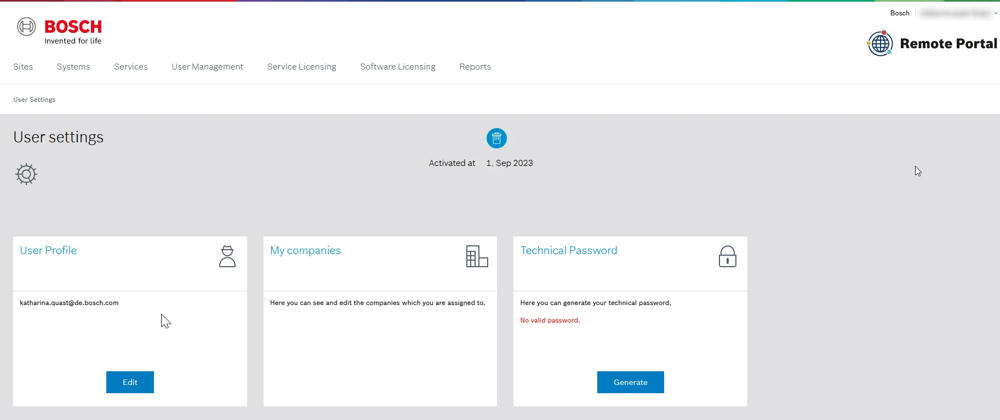
Task: Click the My companies building icon
Action: tap(476, 256)
